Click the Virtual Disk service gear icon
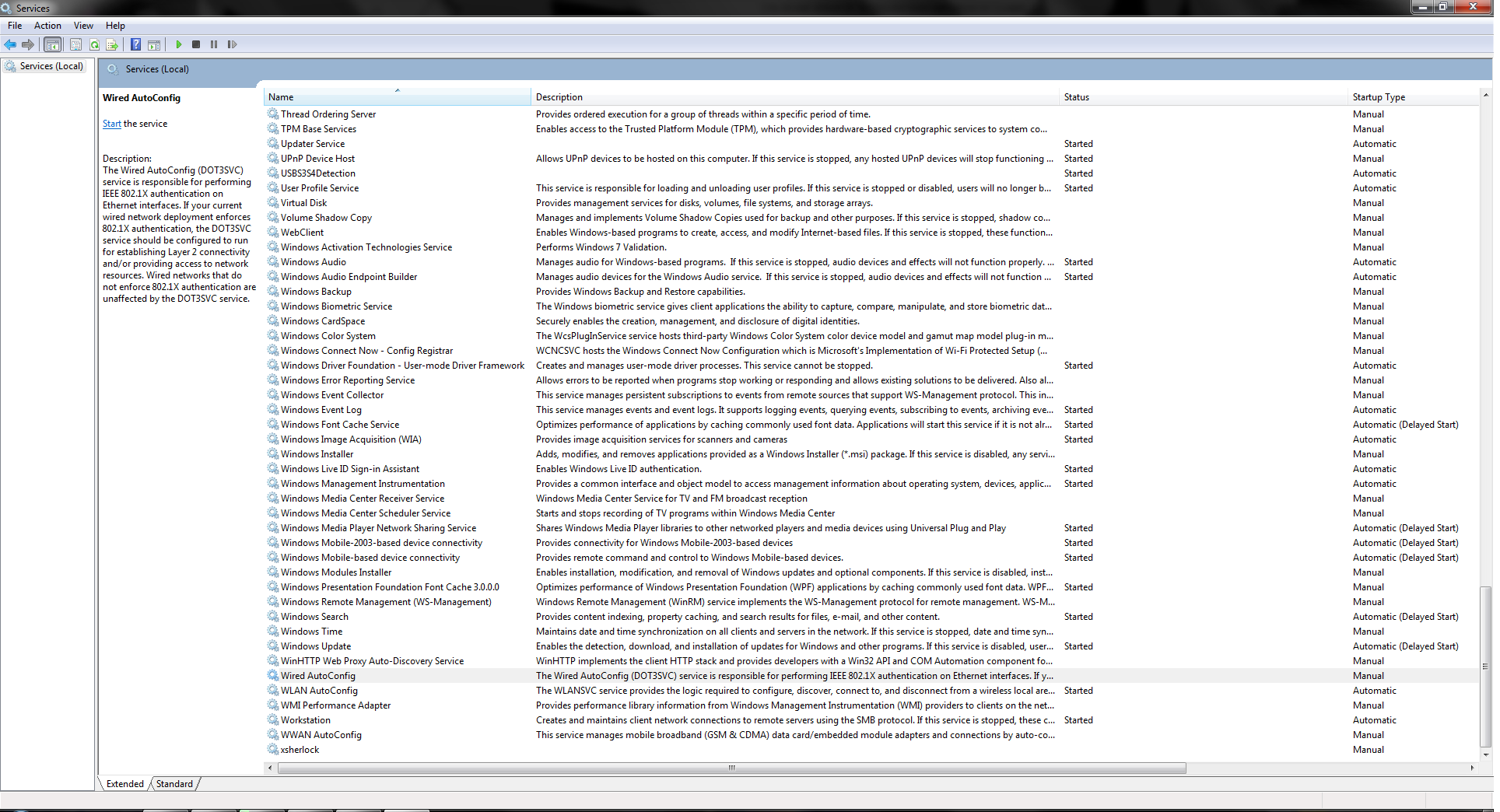 [x=273, y=202]
